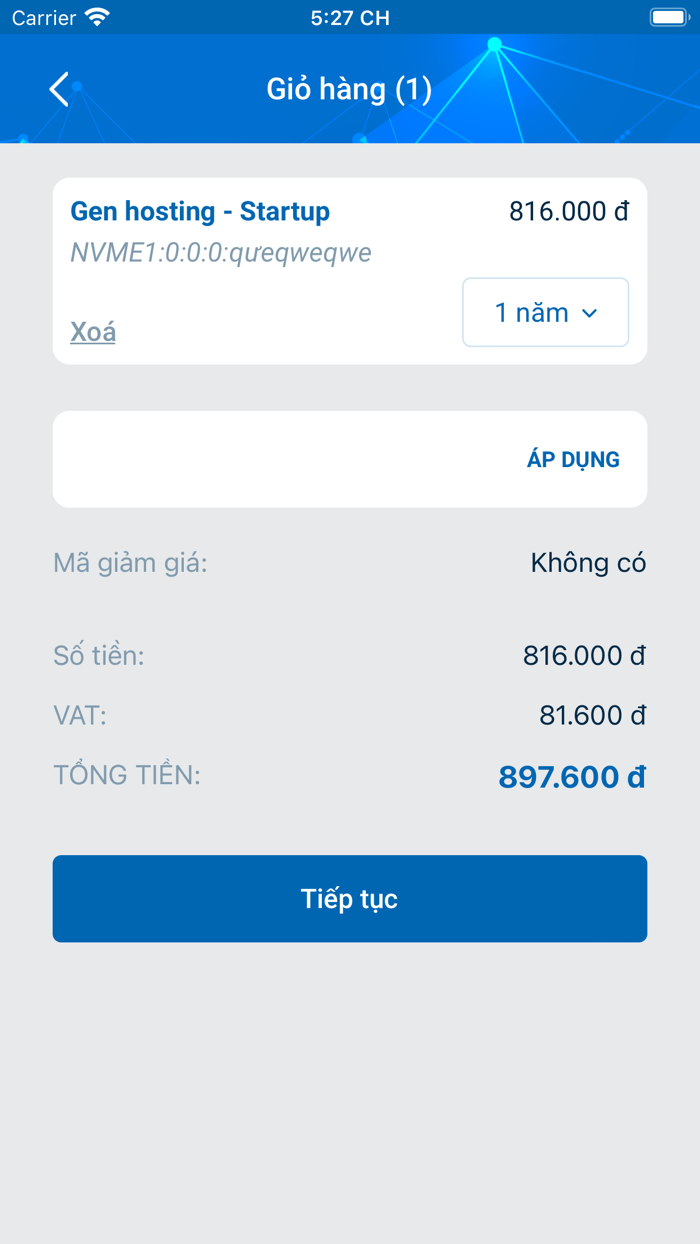This screenshot has width=700, height=1244.
Task: Tap the Tiếp tục button
Action: (x=350, y=898)
